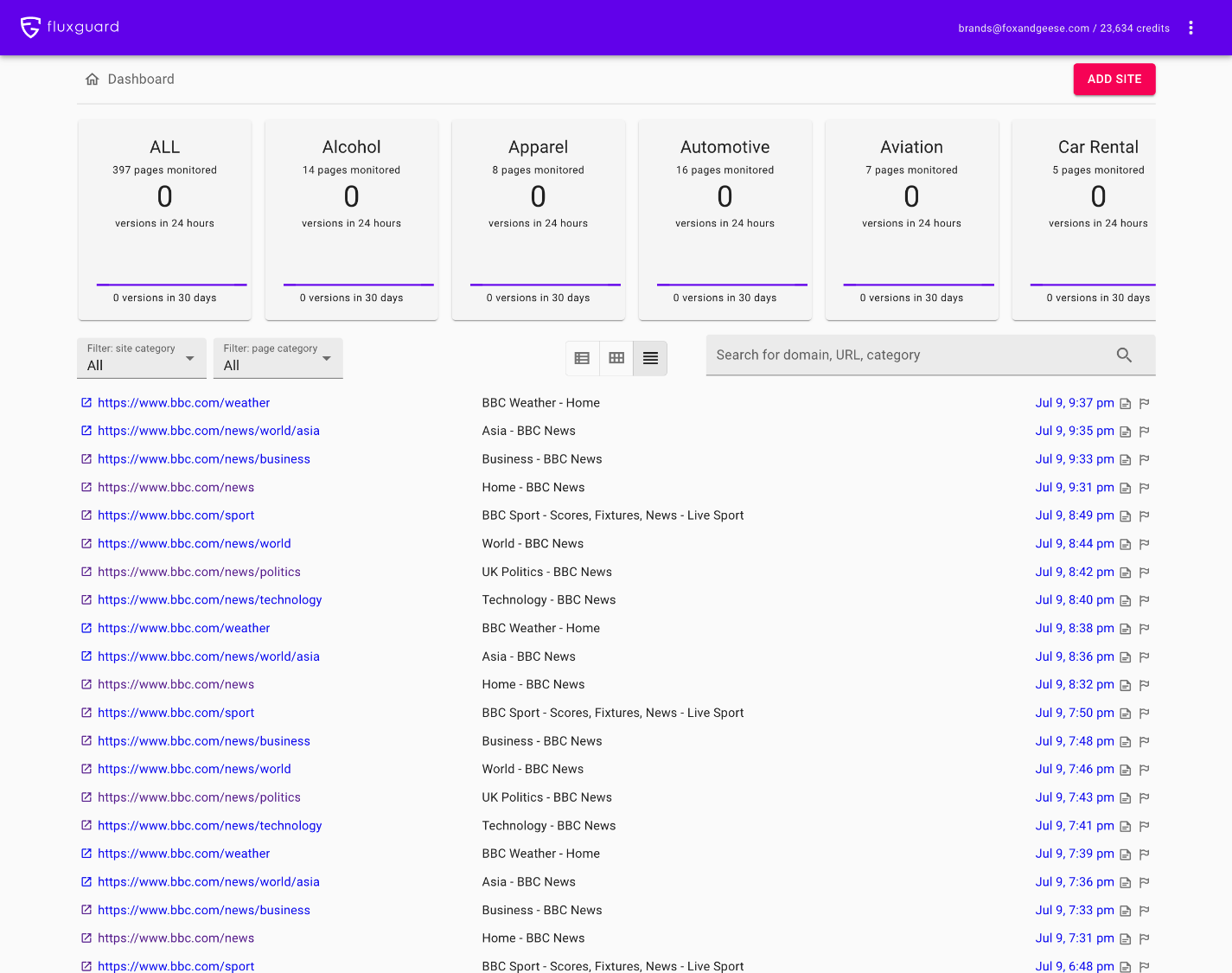Click flag icon beside Jul 9, 9:37 pm
This screenshot has width=1232, height=973.
[1144, 404]
